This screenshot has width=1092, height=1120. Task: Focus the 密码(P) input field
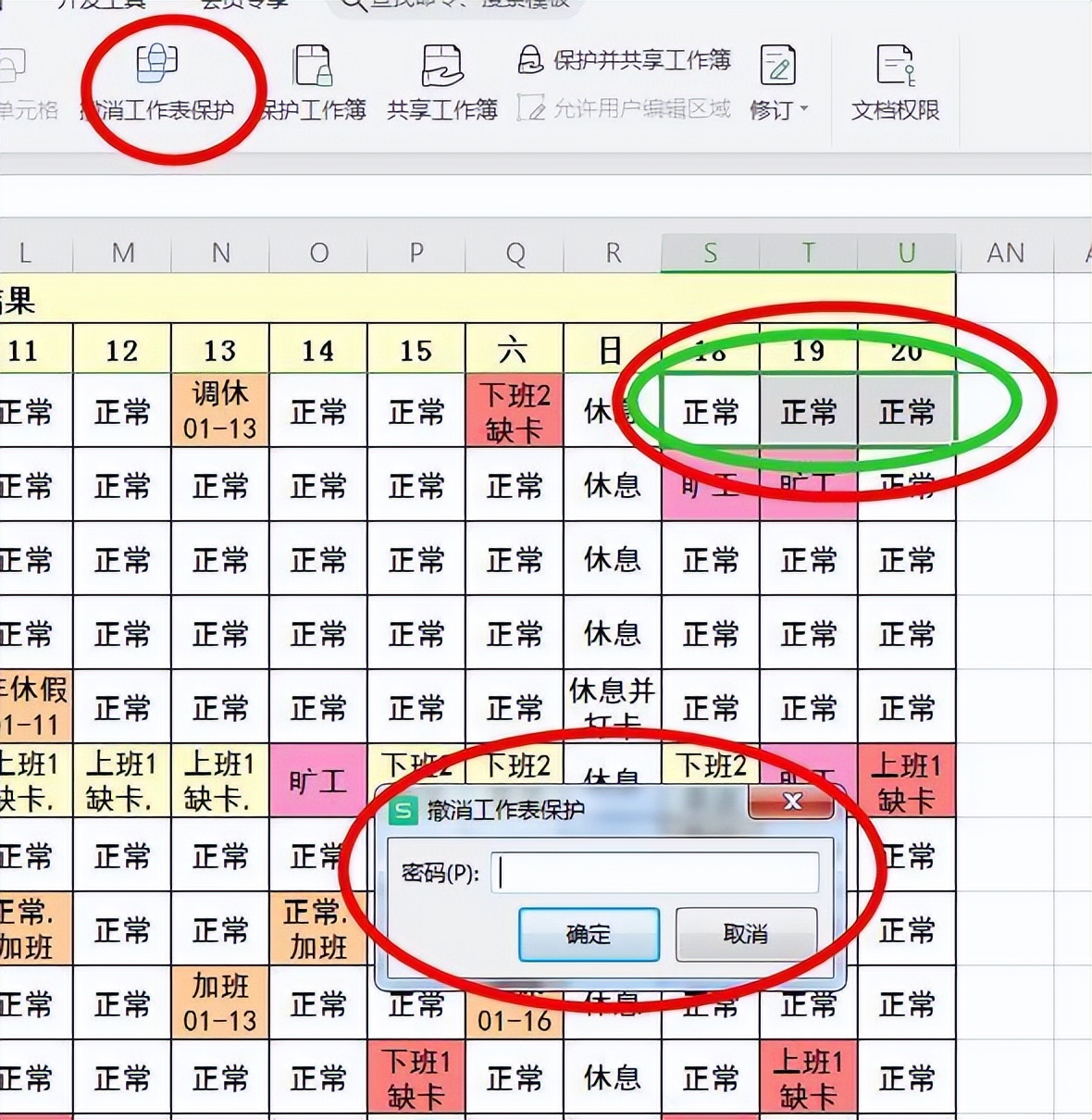pyautogui.click(x=655, y=872)
